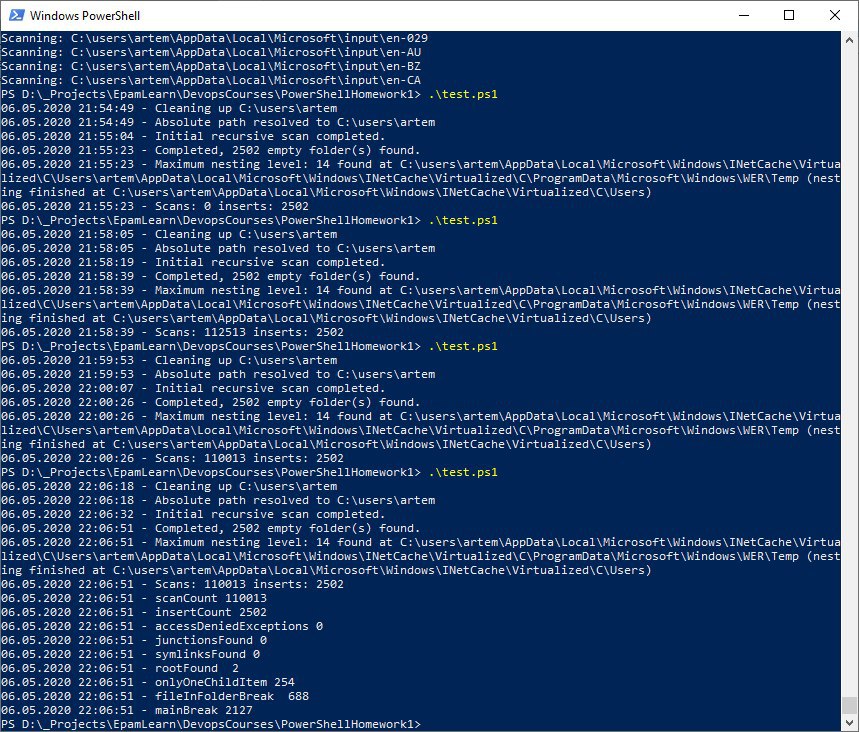Open the PowerShell title bar icon menu

16,15
